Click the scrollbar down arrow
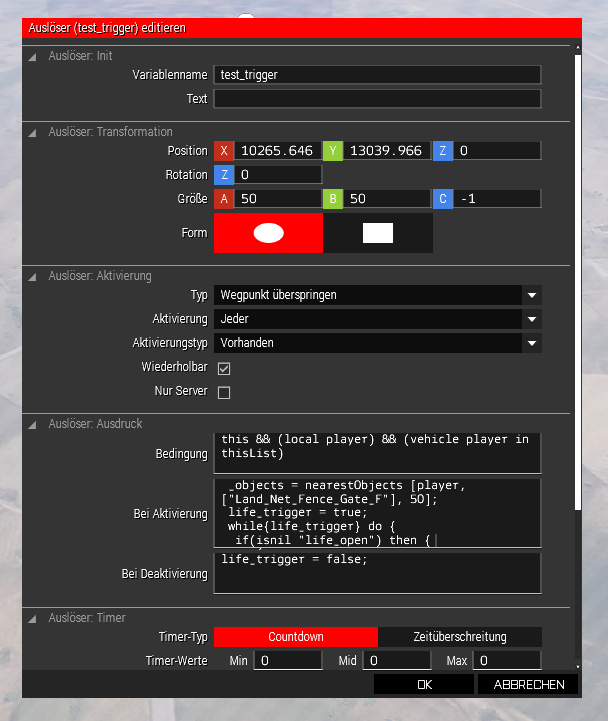The height and width of the screenshot is (721, 608). [578, 666]
